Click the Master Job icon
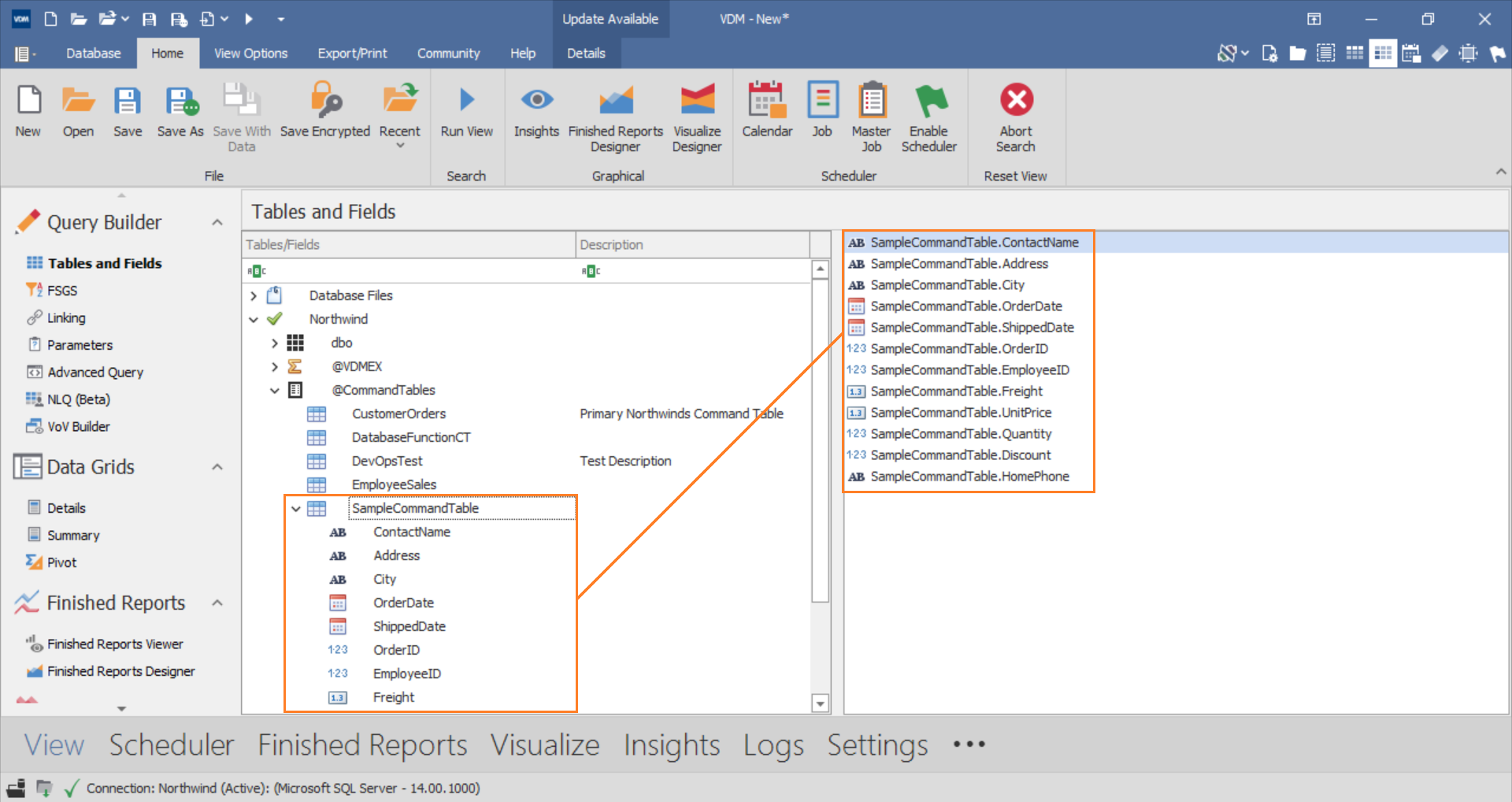 [x=872, y=100]
